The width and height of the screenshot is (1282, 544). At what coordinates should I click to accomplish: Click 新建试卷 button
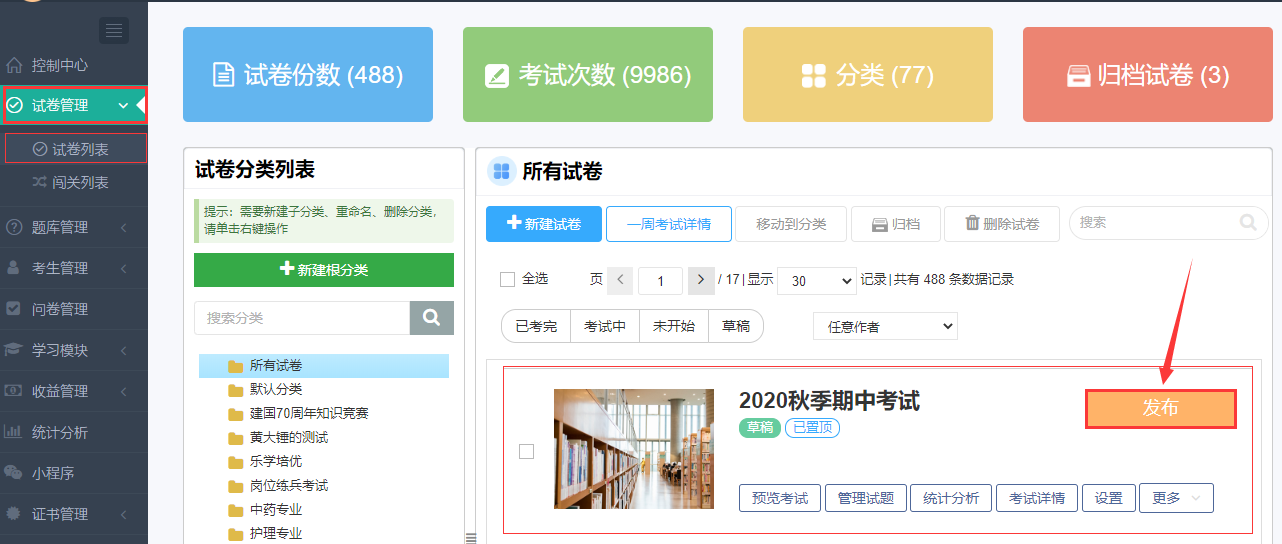point(544,224)
